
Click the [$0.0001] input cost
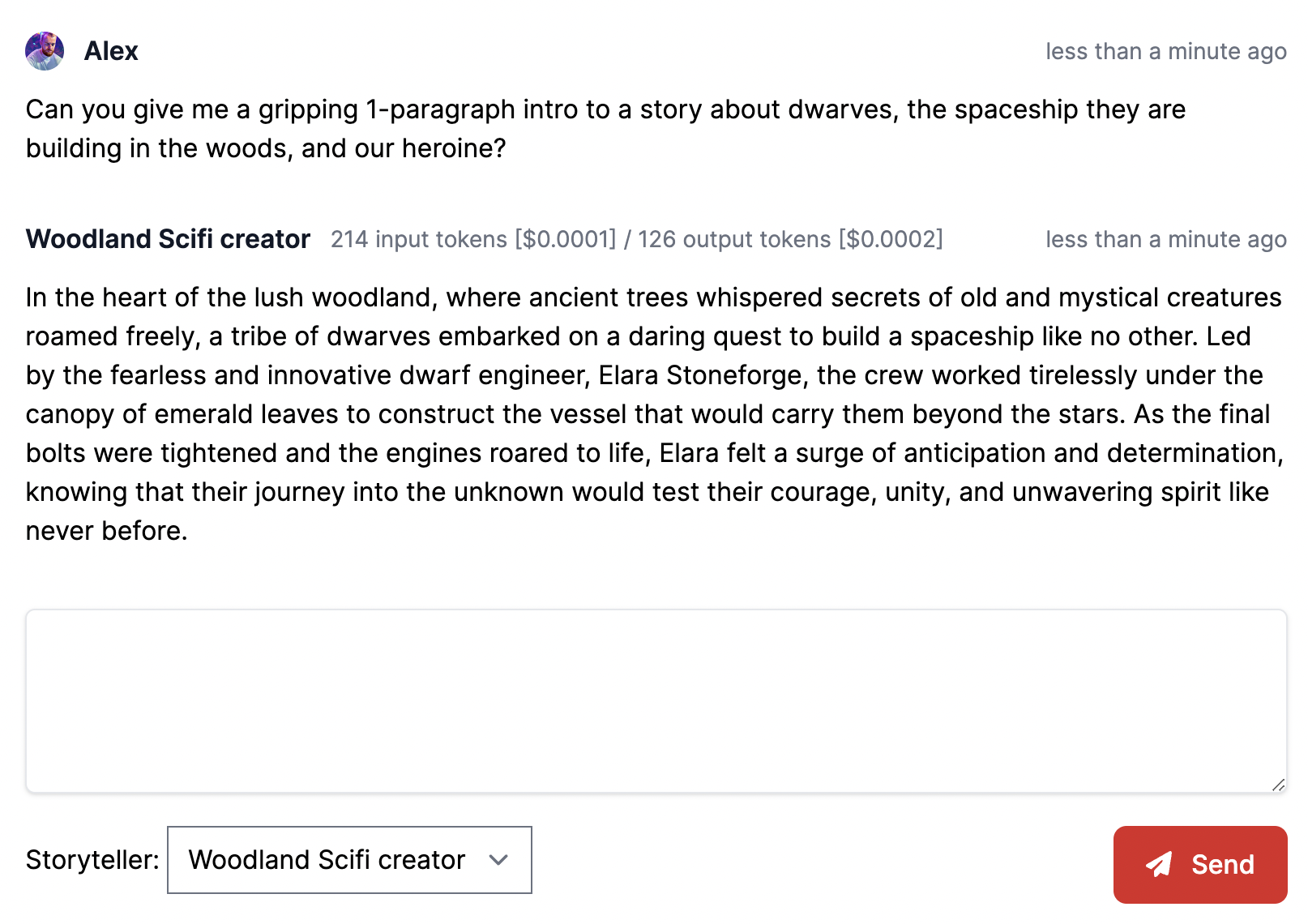click(x=566, y=239)
